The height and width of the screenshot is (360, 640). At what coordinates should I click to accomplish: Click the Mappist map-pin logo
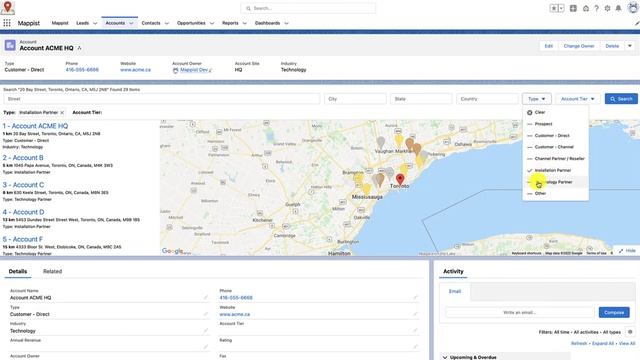pos(7,7)
